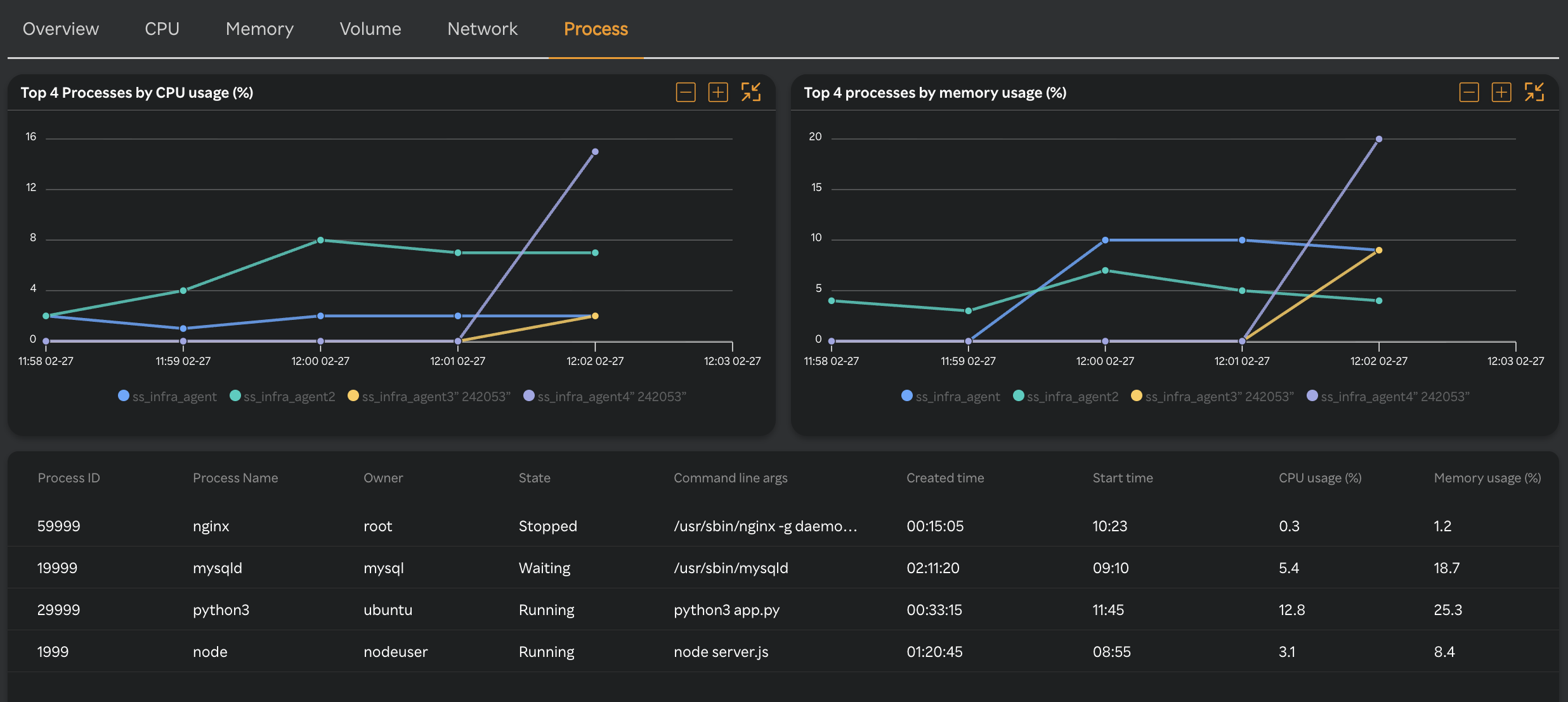1568x702 pixels.
Task: Zoom out the memory usage chart
Action: pos(1469,93)
